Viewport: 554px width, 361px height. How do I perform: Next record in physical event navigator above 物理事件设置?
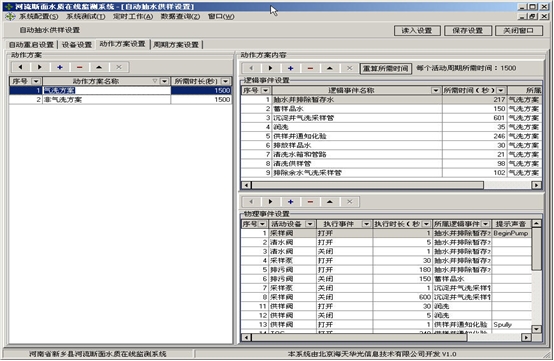coord(271,202)
